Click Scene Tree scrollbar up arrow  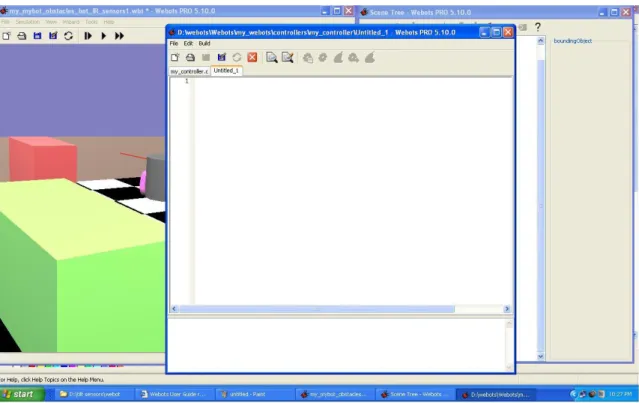(x=541, y=40)
